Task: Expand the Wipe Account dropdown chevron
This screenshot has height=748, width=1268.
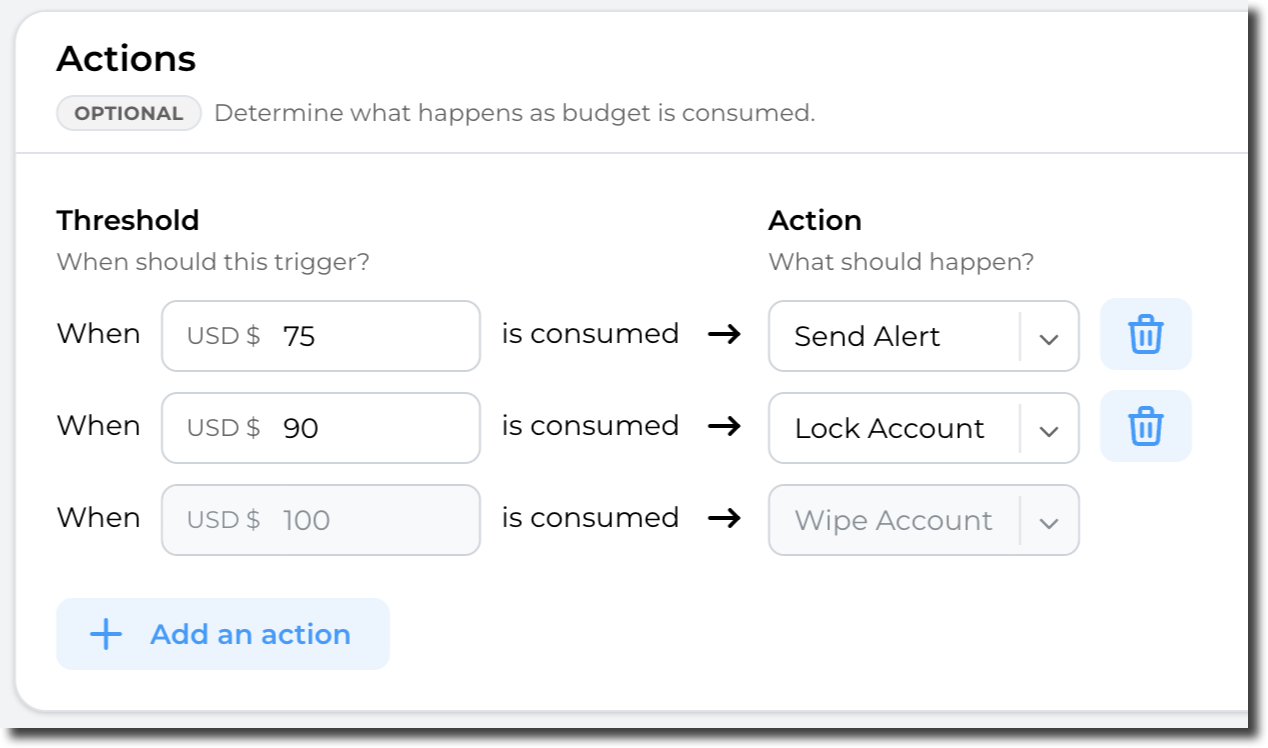Action: [1048, 522]
